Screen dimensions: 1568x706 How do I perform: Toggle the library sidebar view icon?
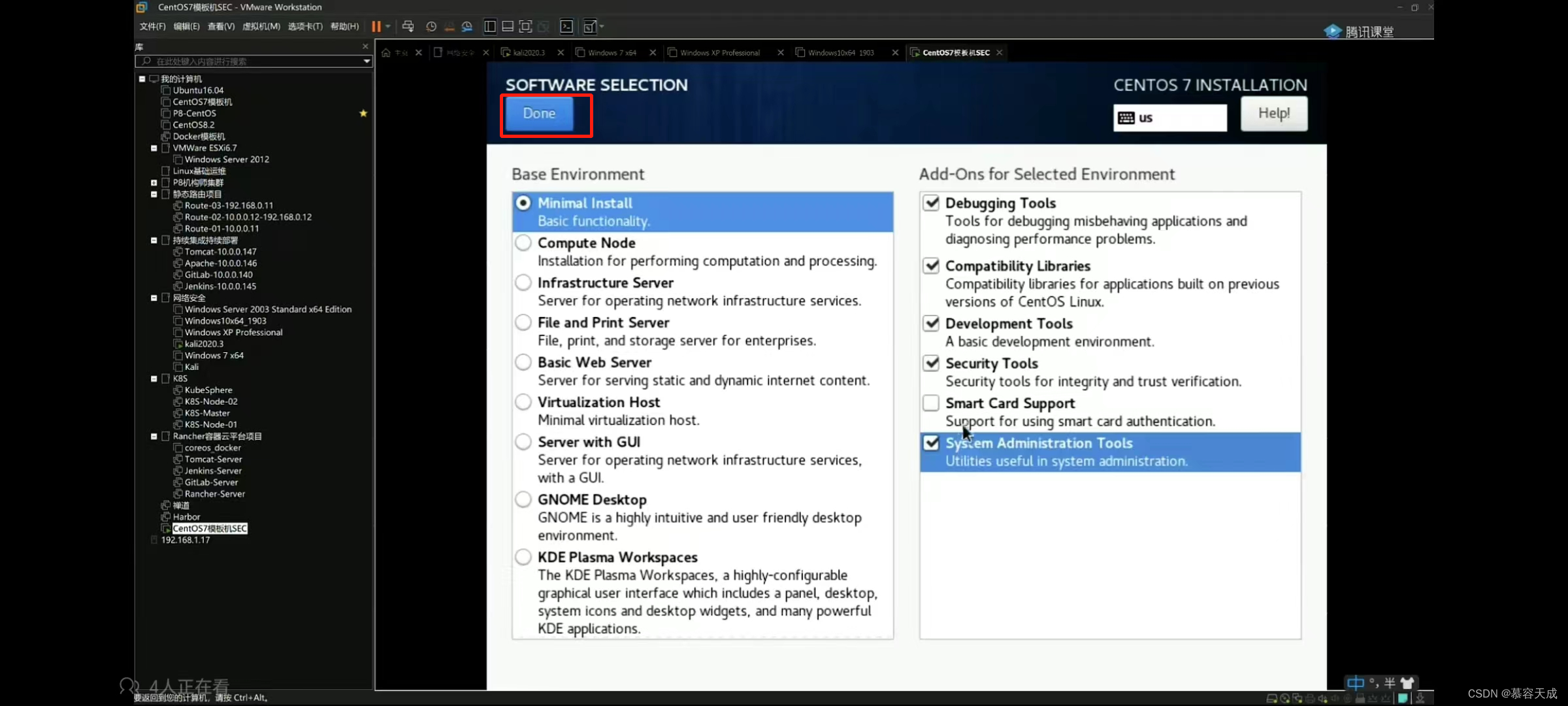[x=489, y=27]
